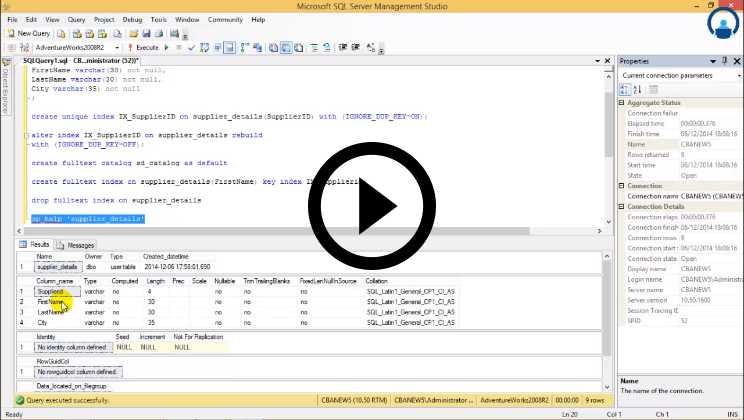
Task: Open the AdventureWorks2008R2 database dropdown
Action: pos(117,48)
